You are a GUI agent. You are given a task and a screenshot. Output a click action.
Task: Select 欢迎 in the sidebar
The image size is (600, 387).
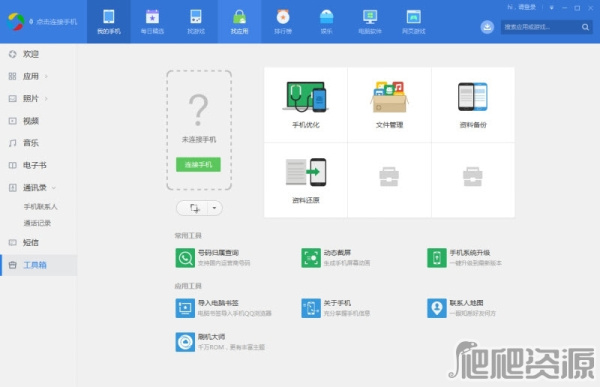pyautogui.click(x=38, y=54)
